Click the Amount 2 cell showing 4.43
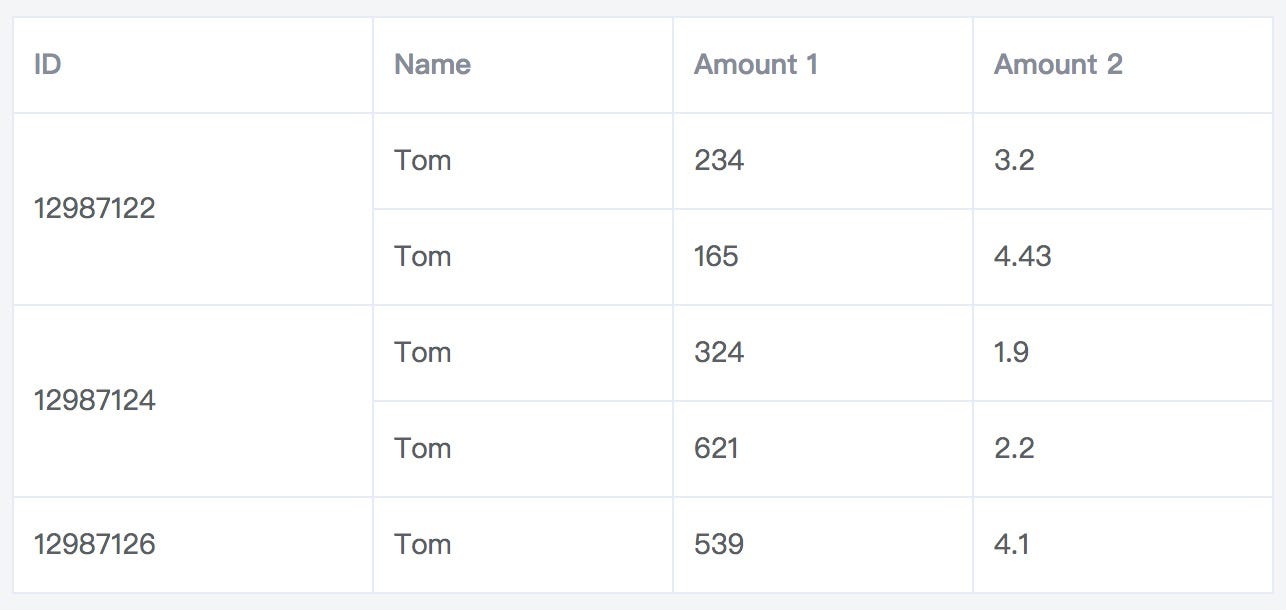The image size is (1286, 610). [1123, 257]
